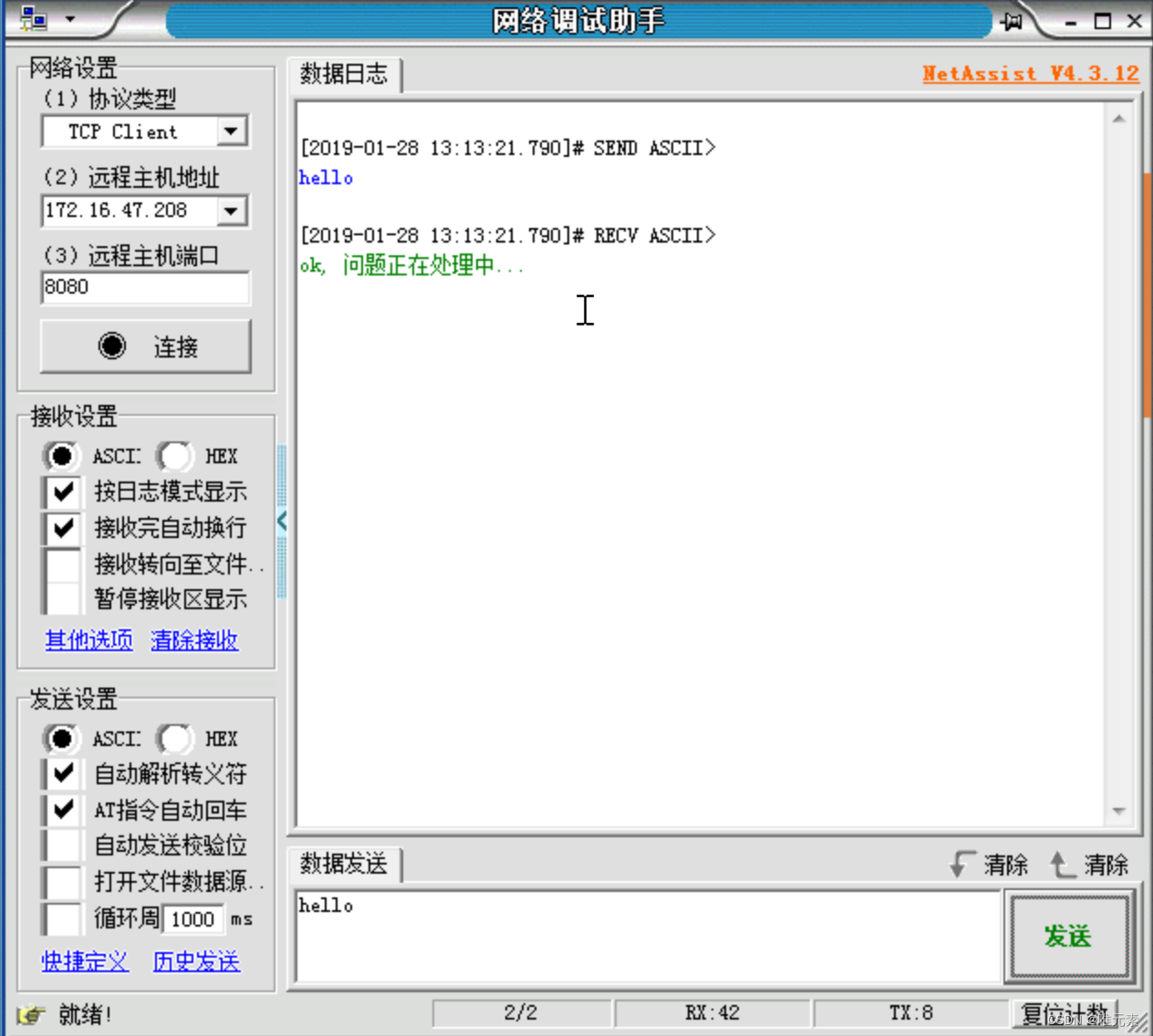Image resolution: width=1153 pixels, height=1036 pixels.
Task: Click the 连接 button to connect
Action: 145,346
